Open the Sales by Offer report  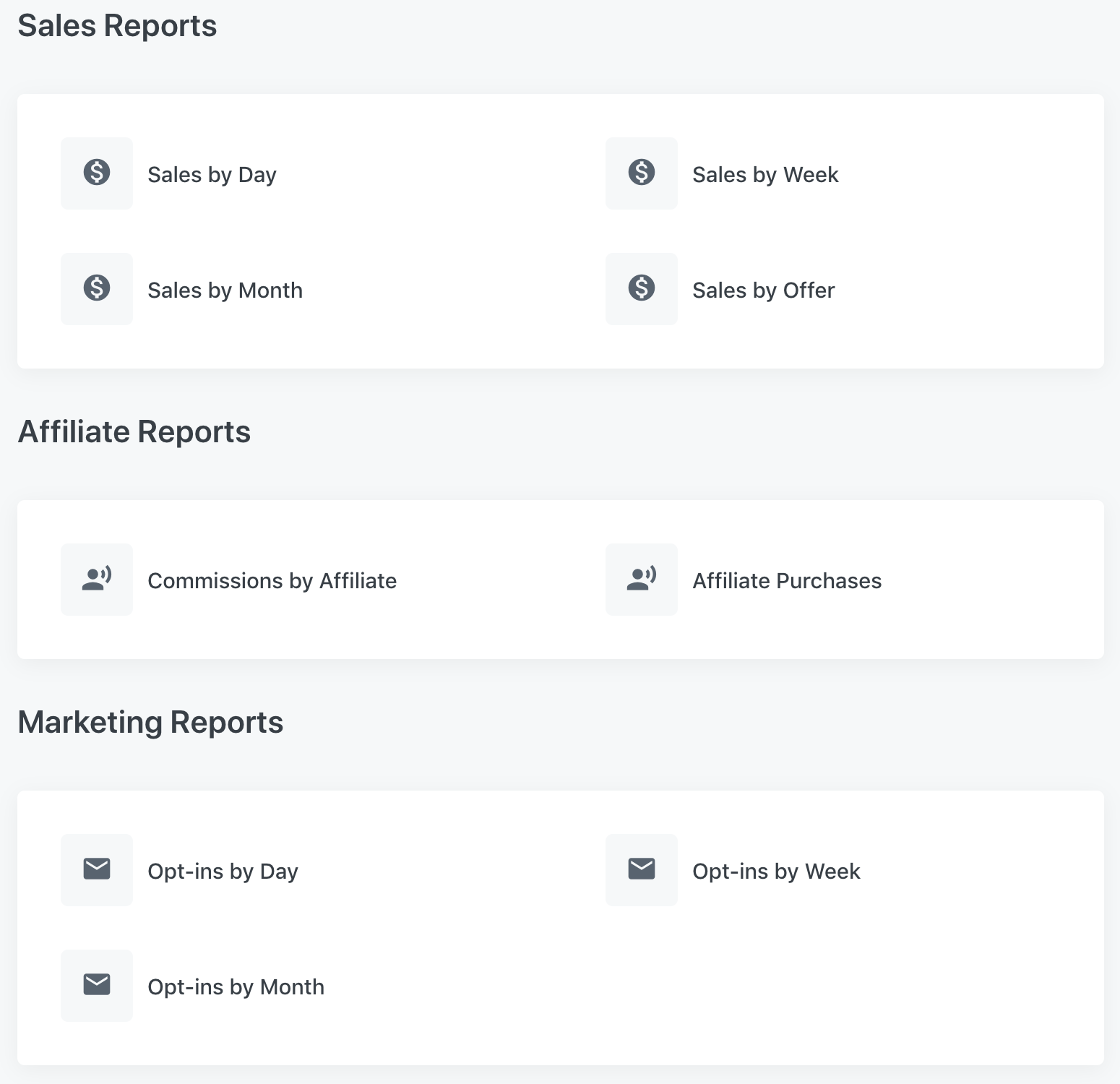763,291
